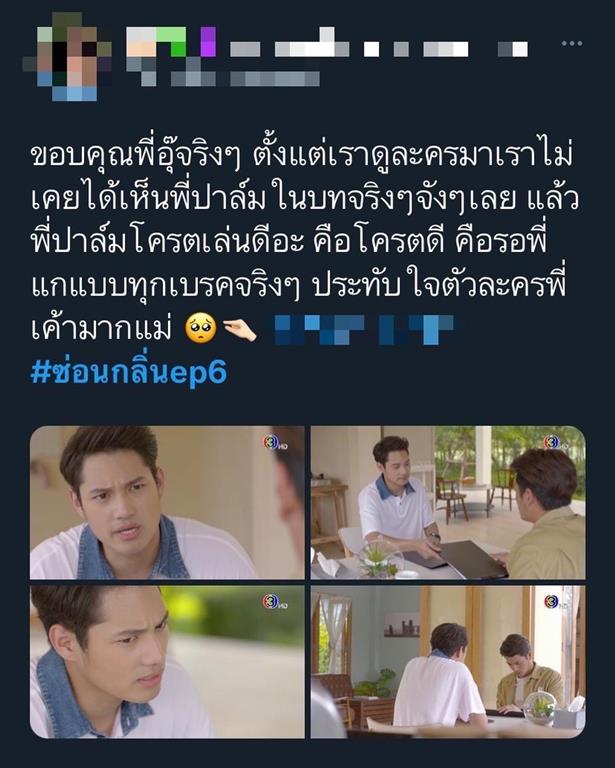This screenshot has height=768, width=615.
Task: Open the pixelated profile avatar
Action: tap(67, 56)
